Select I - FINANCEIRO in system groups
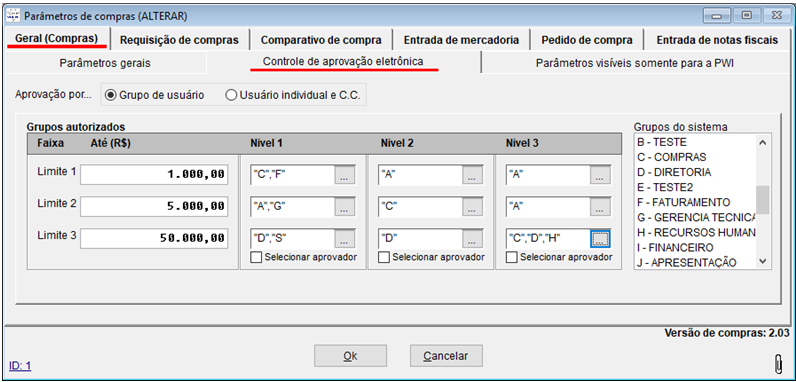This screenshot has width=796, height=382. pyautogui.click(x=676, y=247)
